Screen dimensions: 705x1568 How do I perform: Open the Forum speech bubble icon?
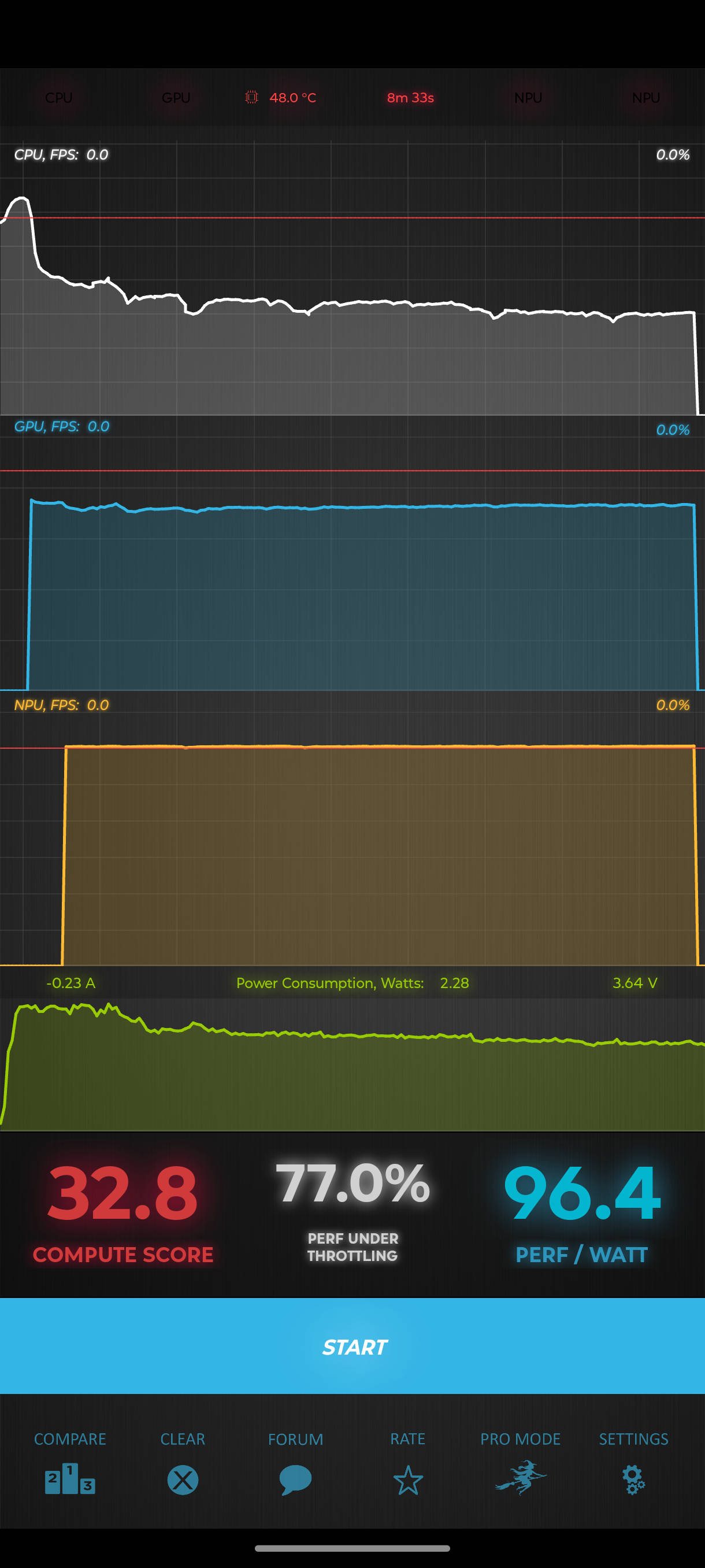296,1480
